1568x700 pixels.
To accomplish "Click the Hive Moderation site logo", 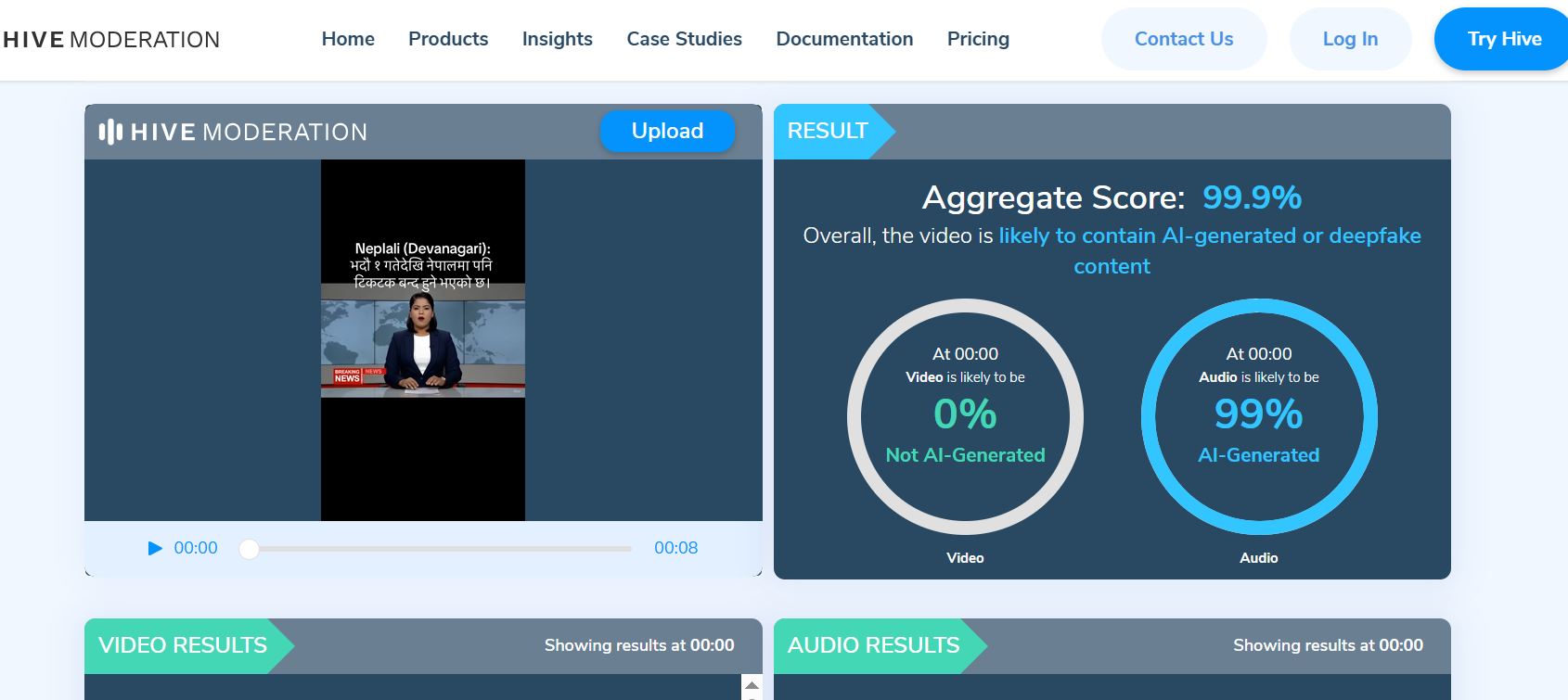I will [x=111, y=40].
